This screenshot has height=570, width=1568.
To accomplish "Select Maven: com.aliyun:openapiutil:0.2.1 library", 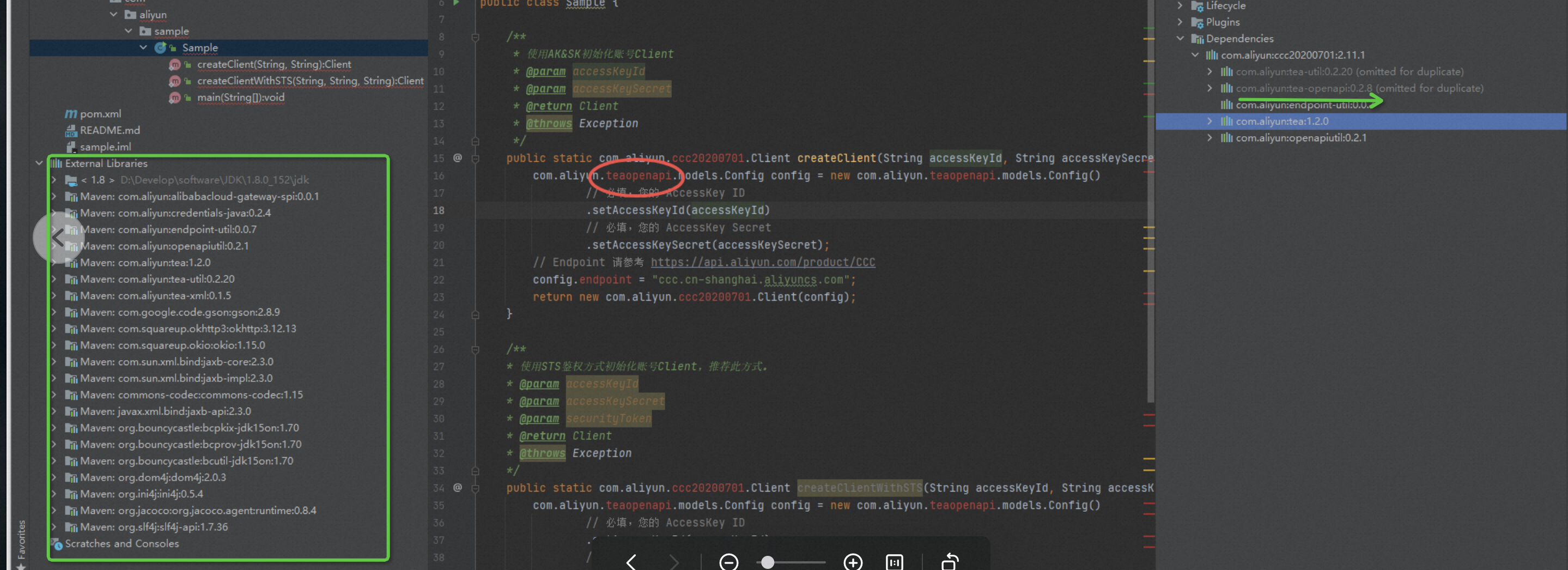I will pos(165,245).
